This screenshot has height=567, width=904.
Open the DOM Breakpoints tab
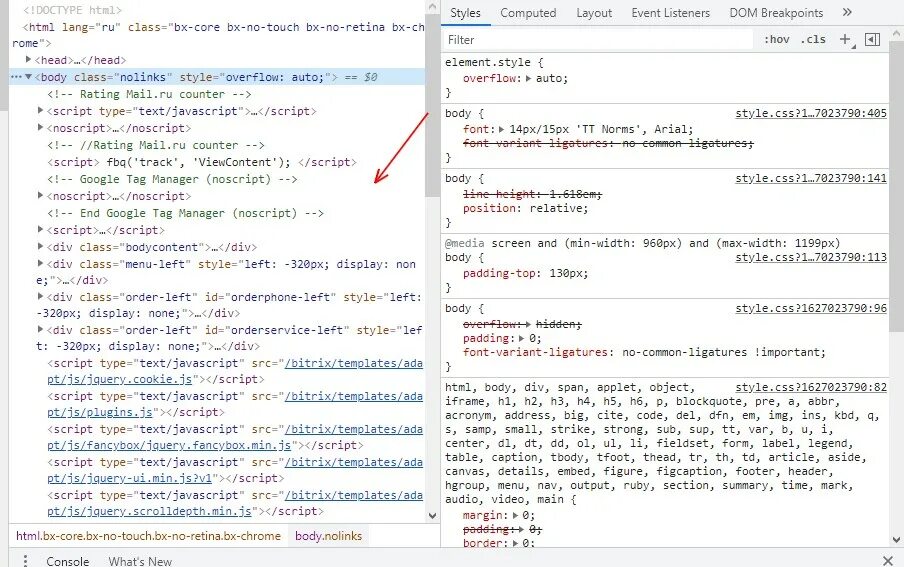point(776,13)
